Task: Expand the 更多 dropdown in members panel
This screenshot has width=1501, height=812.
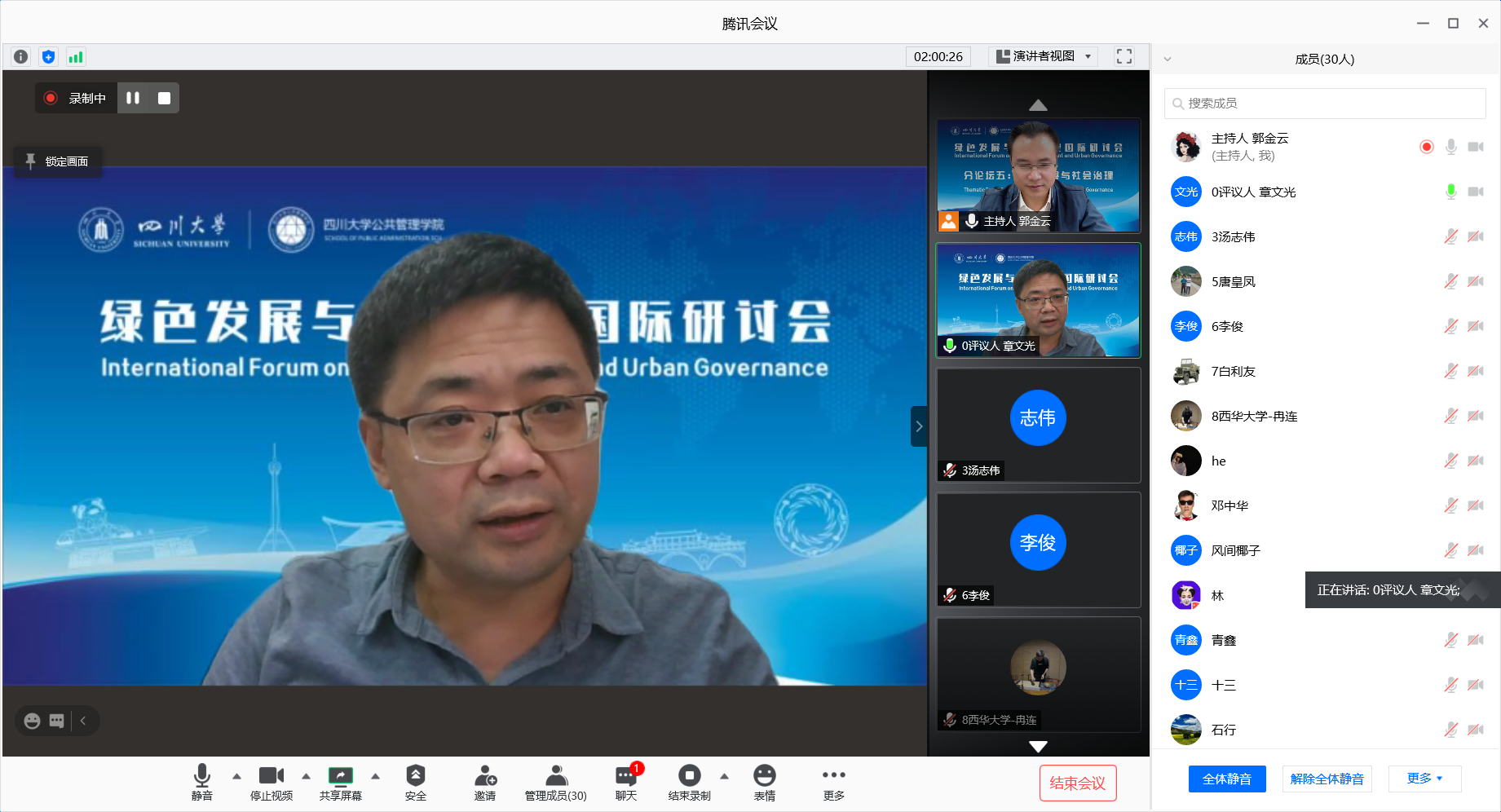Action: pos(1424,779)
